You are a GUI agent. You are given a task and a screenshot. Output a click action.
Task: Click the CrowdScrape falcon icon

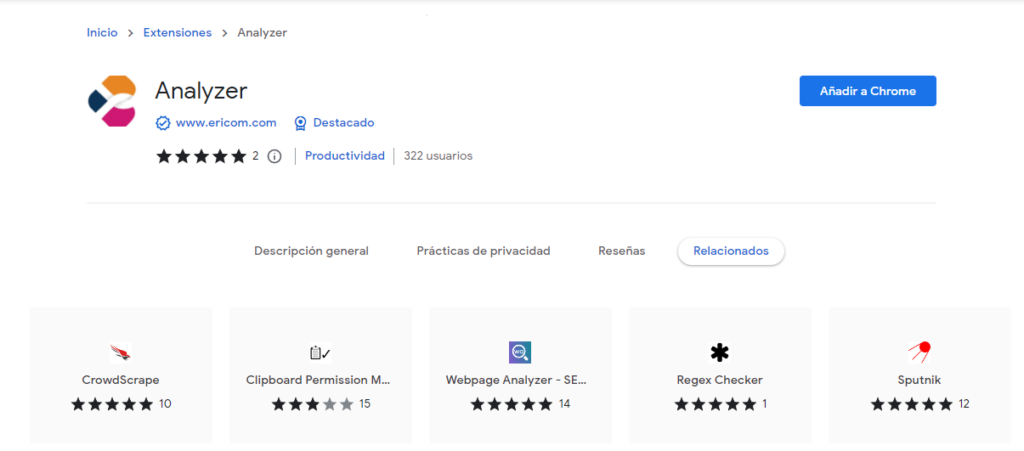tap(121, 352)
